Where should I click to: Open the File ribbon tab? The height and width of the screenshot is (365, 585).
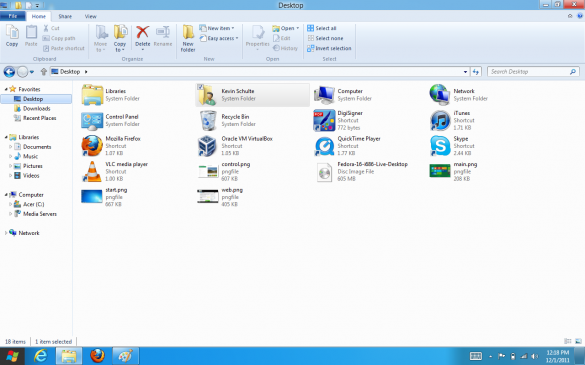pyautogui.click(x=13, y=16)
